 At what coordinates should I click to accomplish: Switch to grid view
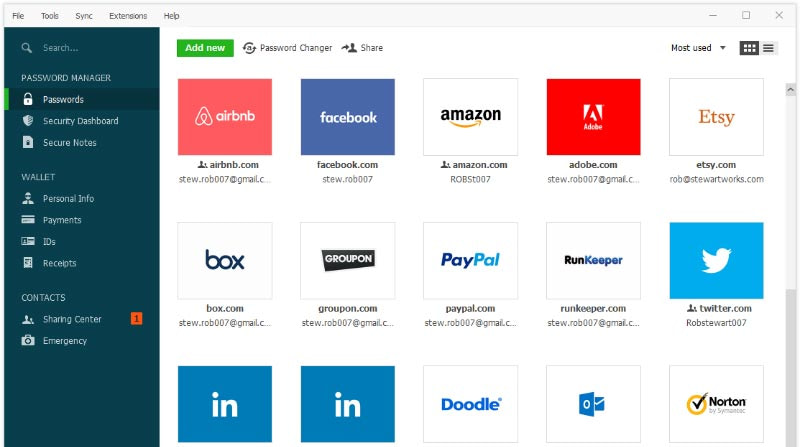pyautogui.click(x=749, y=48)
